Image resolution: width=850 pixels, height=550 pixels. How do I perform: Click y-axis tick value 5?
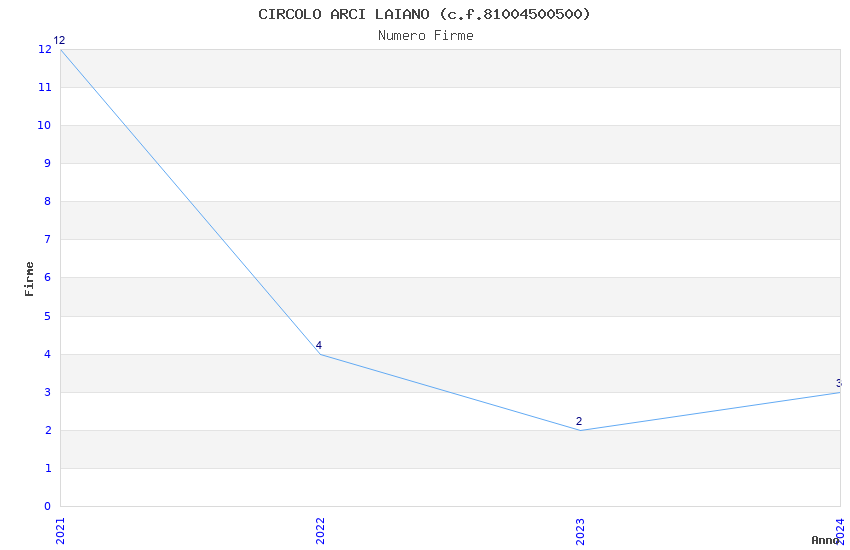[x=48, y=316]
